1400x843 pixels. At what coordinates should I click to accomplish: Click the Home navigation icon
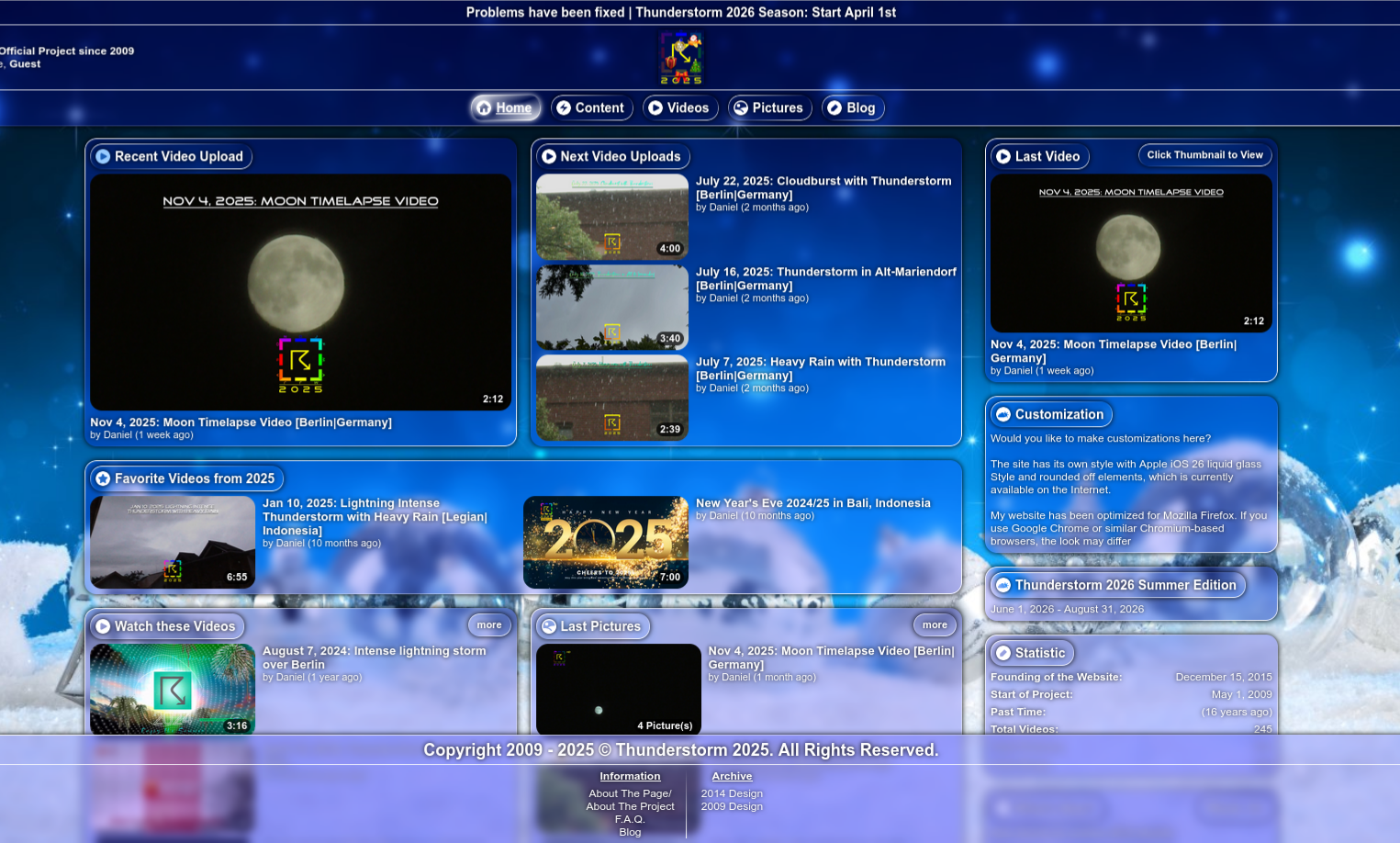pos(484,108)
